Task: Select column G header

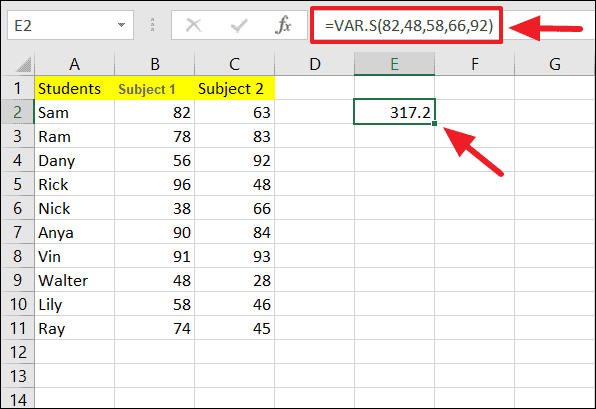Action: [555, 64]
